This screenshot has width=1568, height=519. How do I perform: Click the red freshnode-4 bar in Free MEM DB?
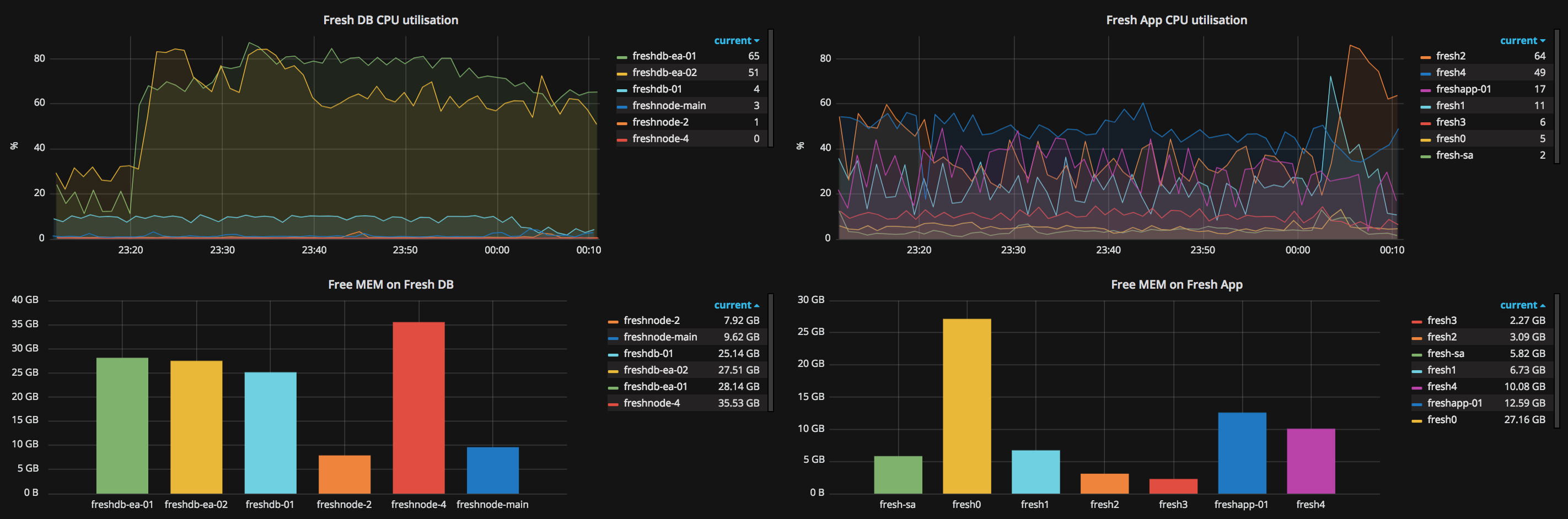click(x=418, y=408)
